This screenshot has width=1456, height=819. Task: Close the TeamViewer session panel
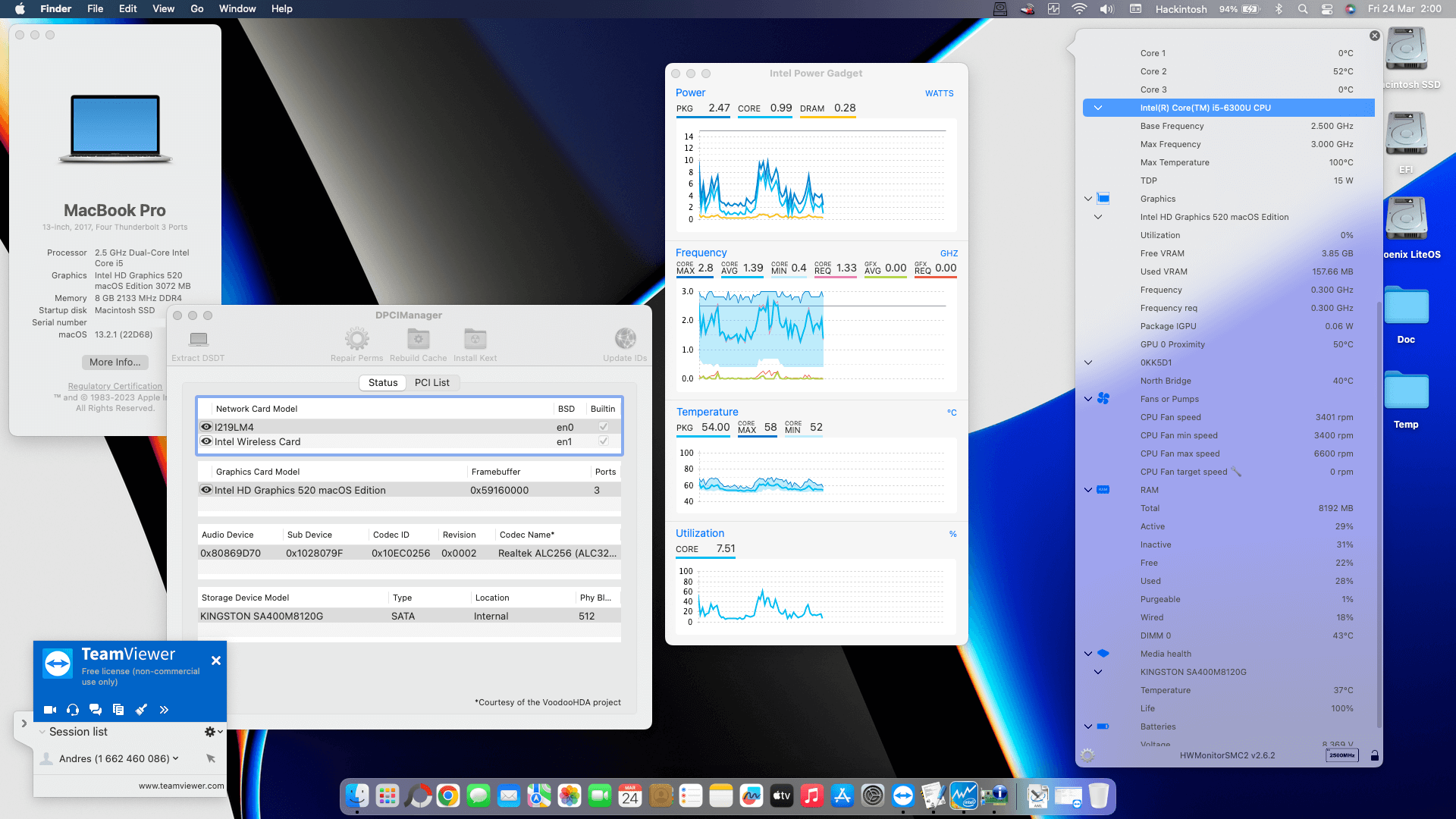click(216, 661)
